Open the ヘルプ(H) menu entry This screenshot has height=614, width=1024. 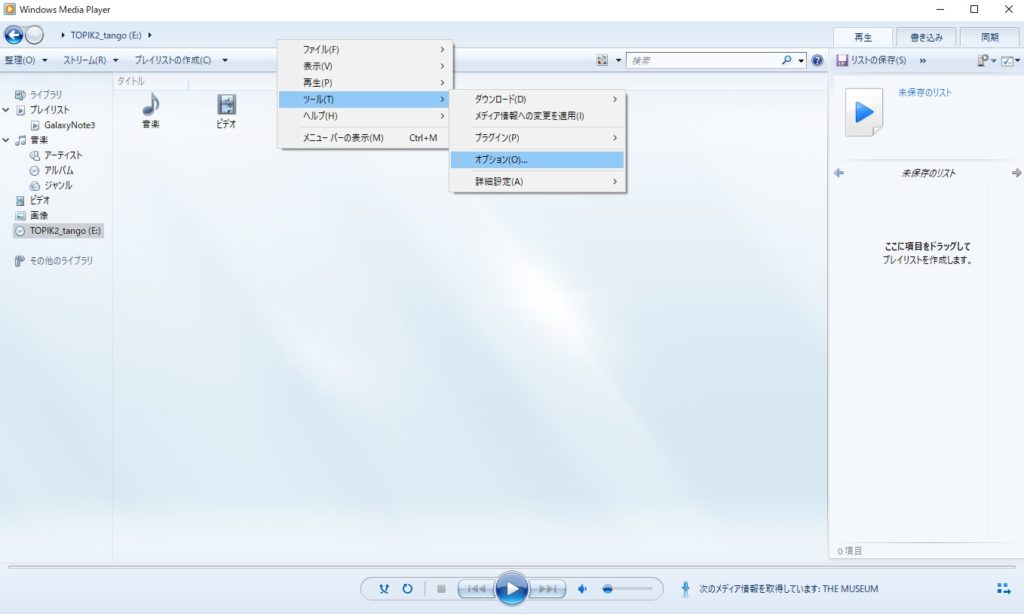pos(364,116)
